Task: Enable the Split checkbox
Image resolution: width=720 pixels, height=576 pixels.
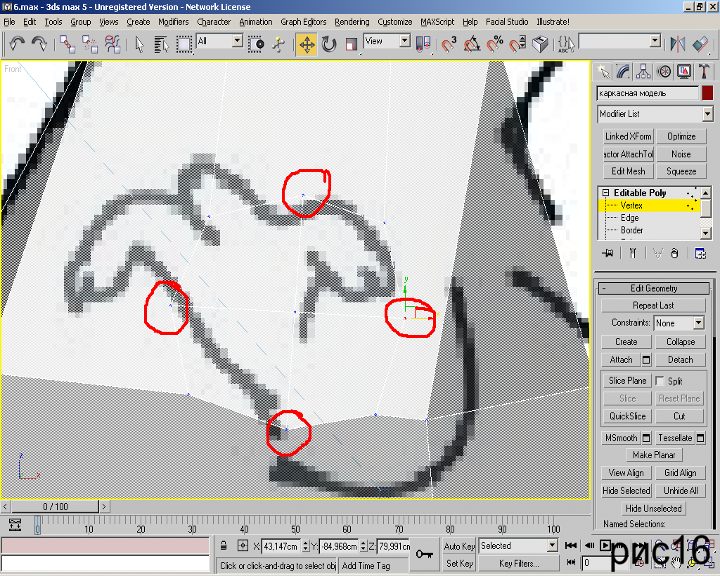Action: click(x=659, y=381)
